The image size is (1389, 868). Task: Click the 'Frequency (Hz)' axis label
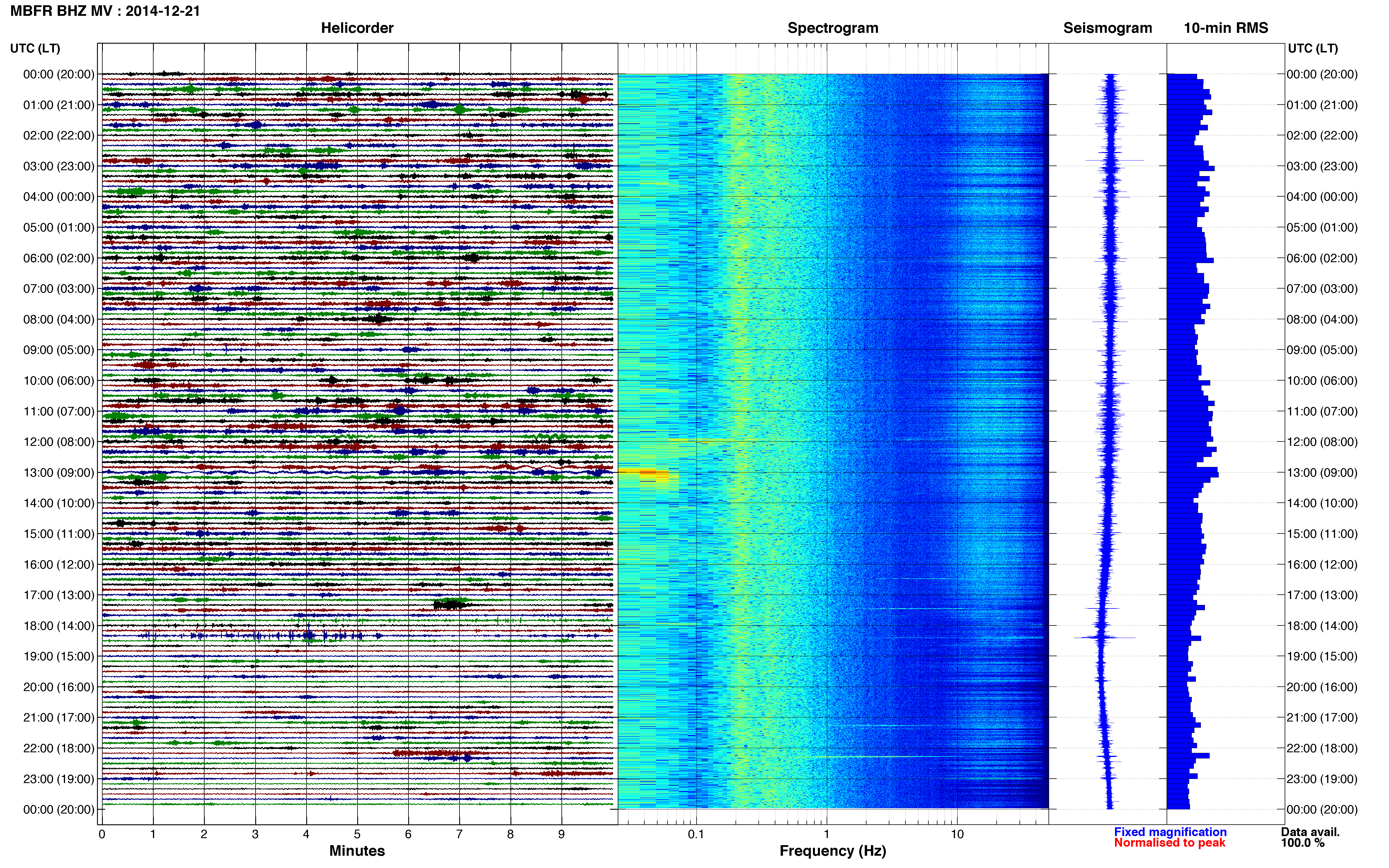click(x=833, y=851)
